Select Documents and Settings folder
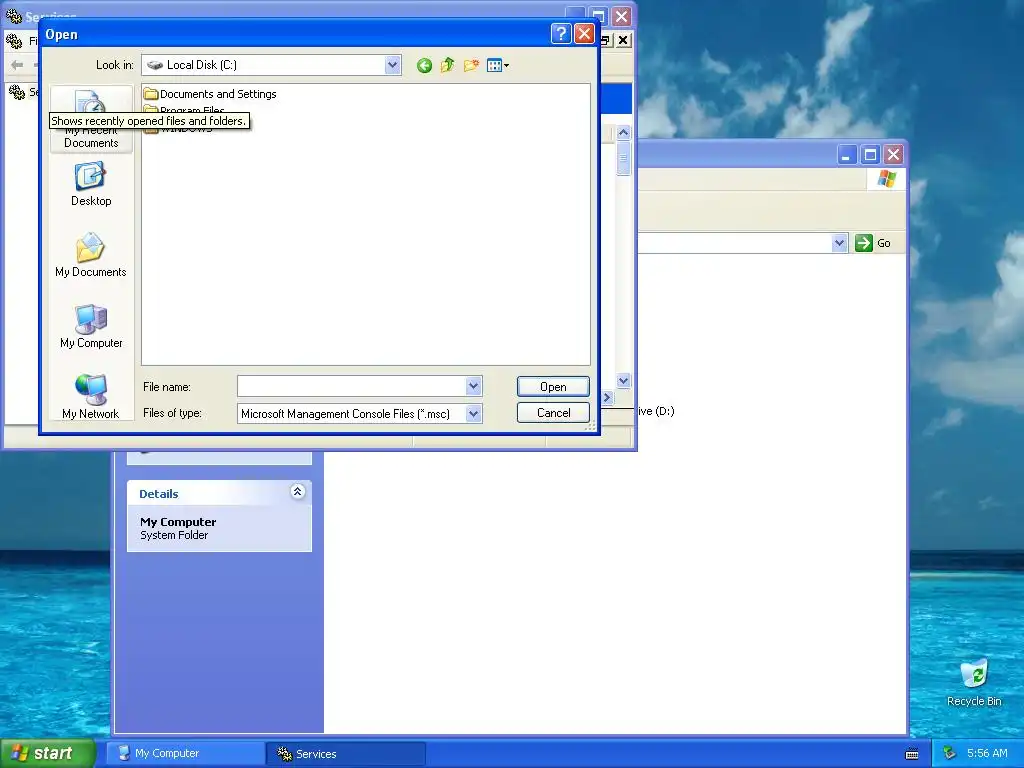The height and width of the screenshot is (768, 1024). [210, 94]
